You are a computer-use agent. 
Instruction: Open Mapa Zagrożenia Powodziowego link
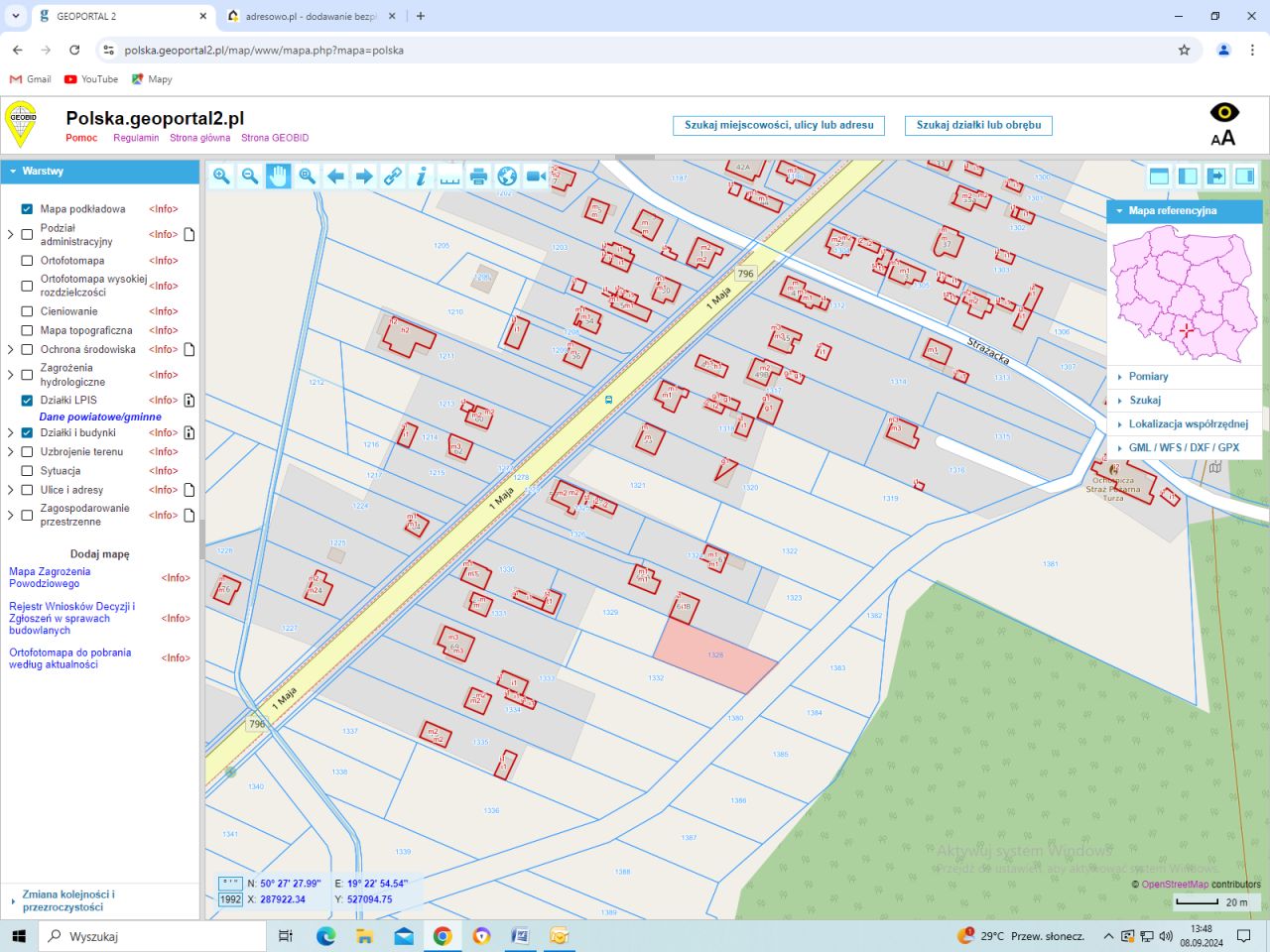point(50,577)
